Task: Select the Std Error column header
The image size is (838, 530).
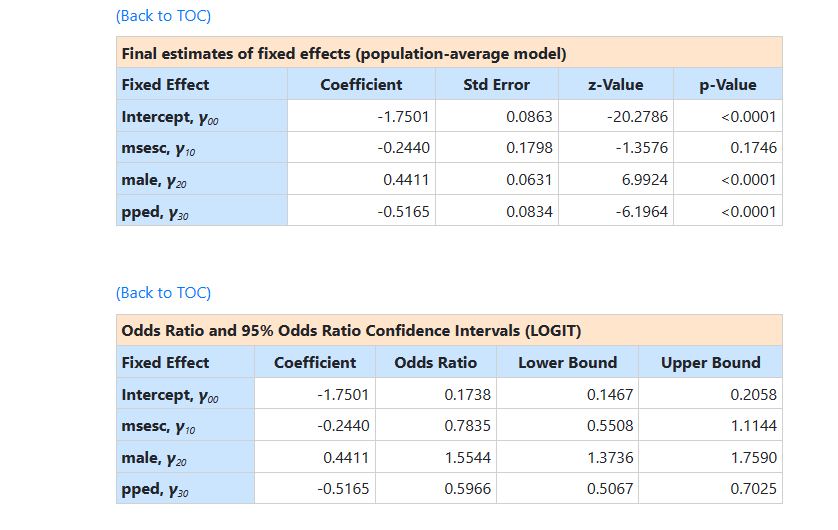Action: (x=496, y=85)
